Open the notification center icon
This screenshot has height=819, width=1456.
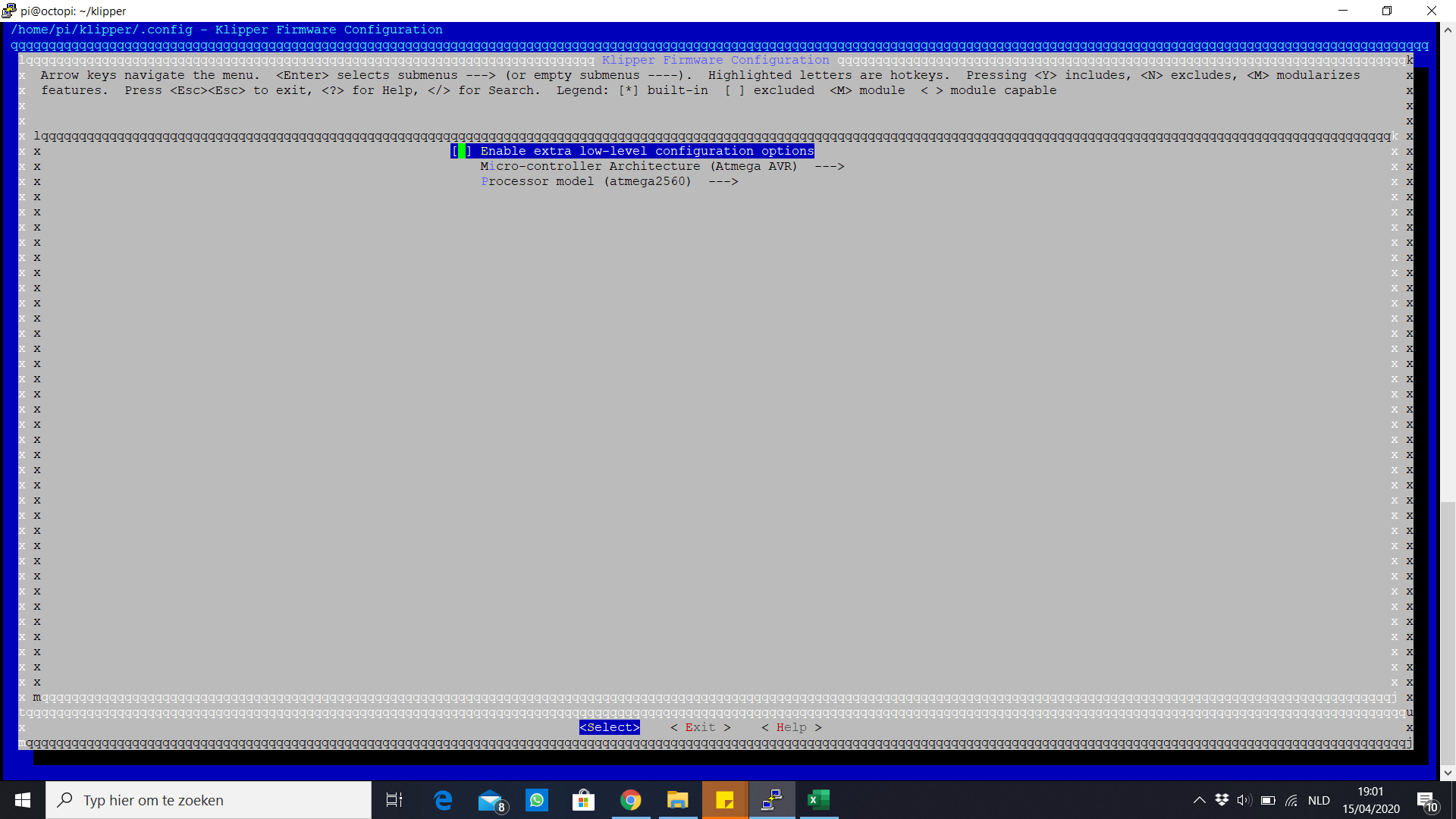1426,800
